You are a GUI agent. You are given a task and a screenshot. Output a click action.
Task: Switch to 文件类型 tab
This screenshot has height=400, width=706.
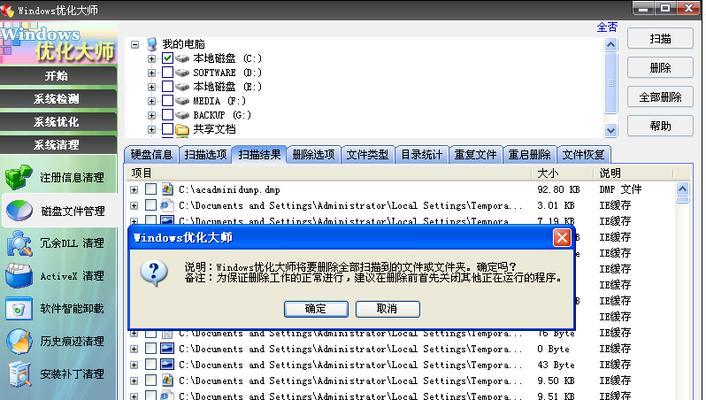tap(368, 155)
